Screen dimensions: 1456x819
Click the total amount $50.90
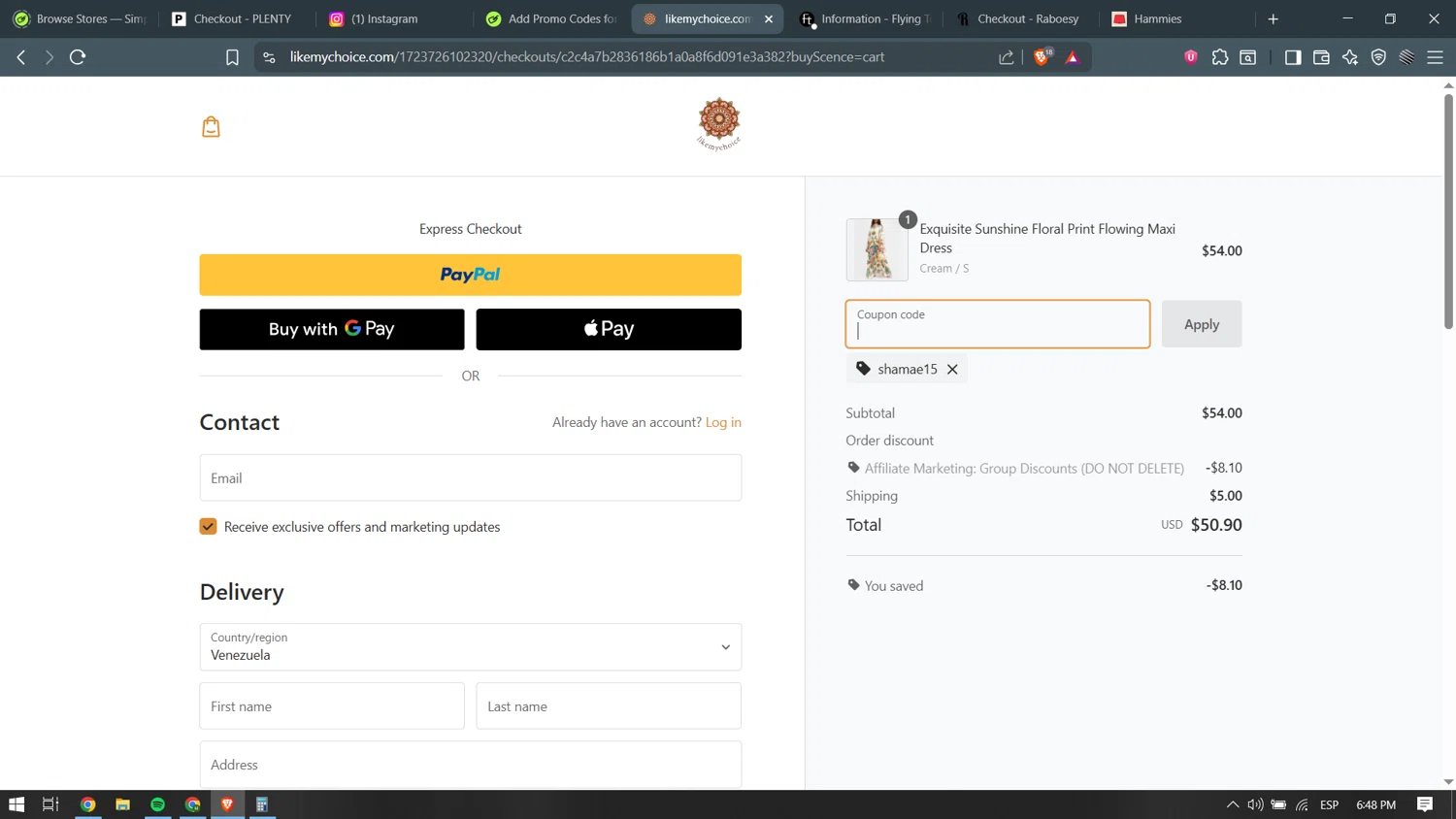1216,525
